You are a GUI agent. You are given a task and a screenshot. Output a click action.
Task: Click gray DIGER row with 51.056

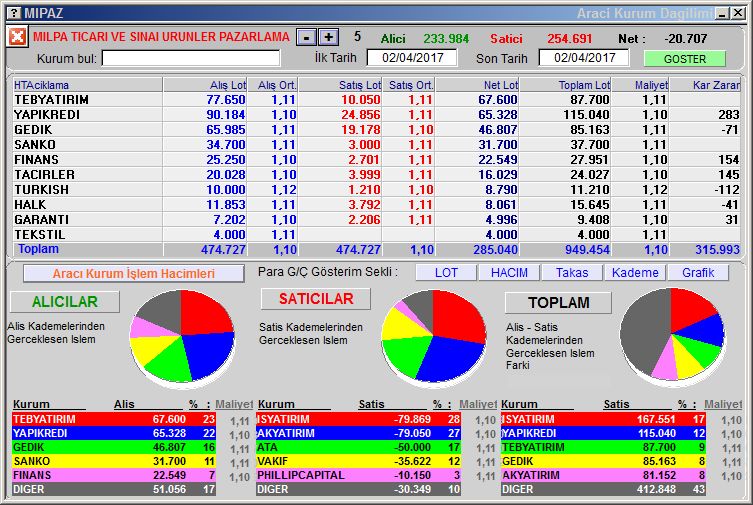coord(114,489)
